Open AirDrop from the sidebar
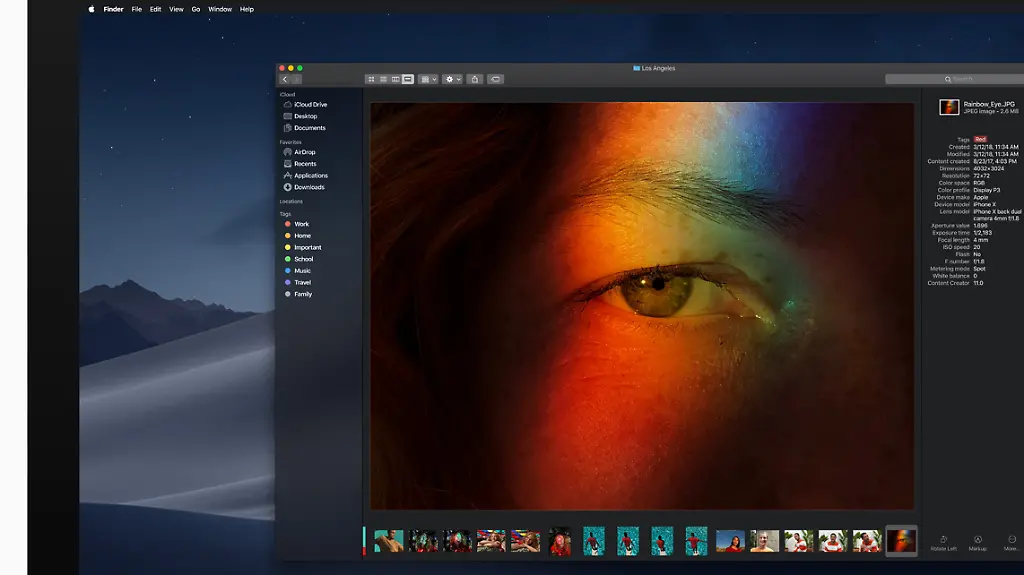This screenshot has width=1024, height=575. [x=304, y=152]
